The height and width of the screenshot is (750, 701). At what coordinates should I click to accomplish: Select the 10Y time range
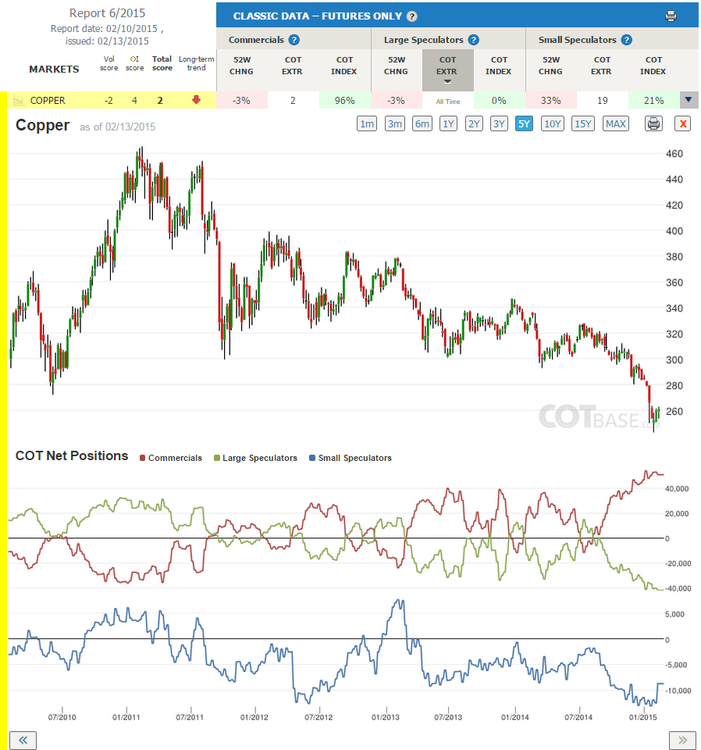pyautogui.click(x=552, y=124)
